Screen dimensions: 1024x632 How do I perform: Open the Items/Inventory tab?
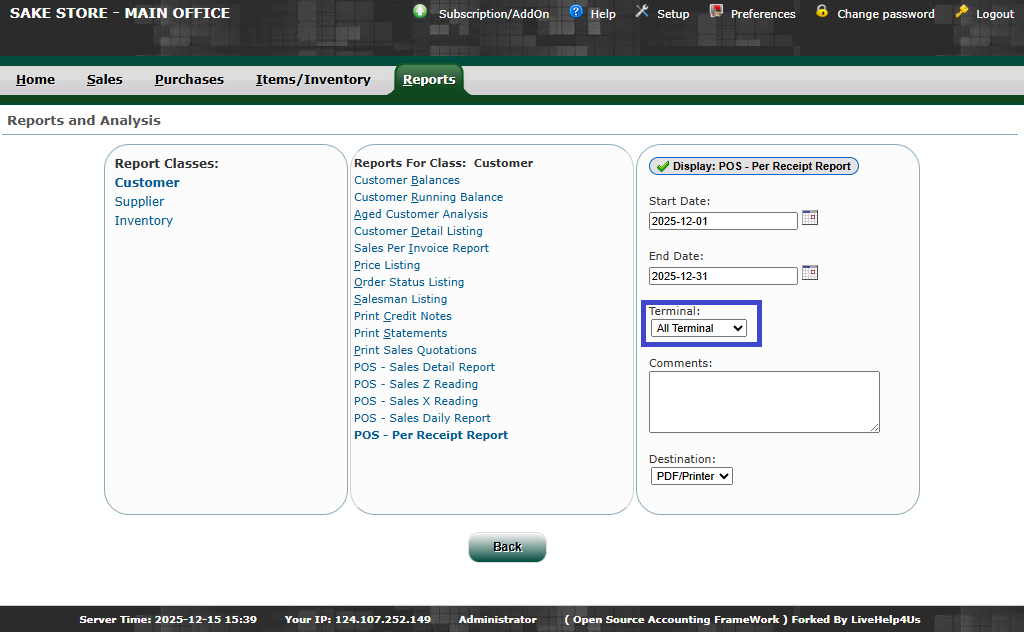tap(313, 80)
